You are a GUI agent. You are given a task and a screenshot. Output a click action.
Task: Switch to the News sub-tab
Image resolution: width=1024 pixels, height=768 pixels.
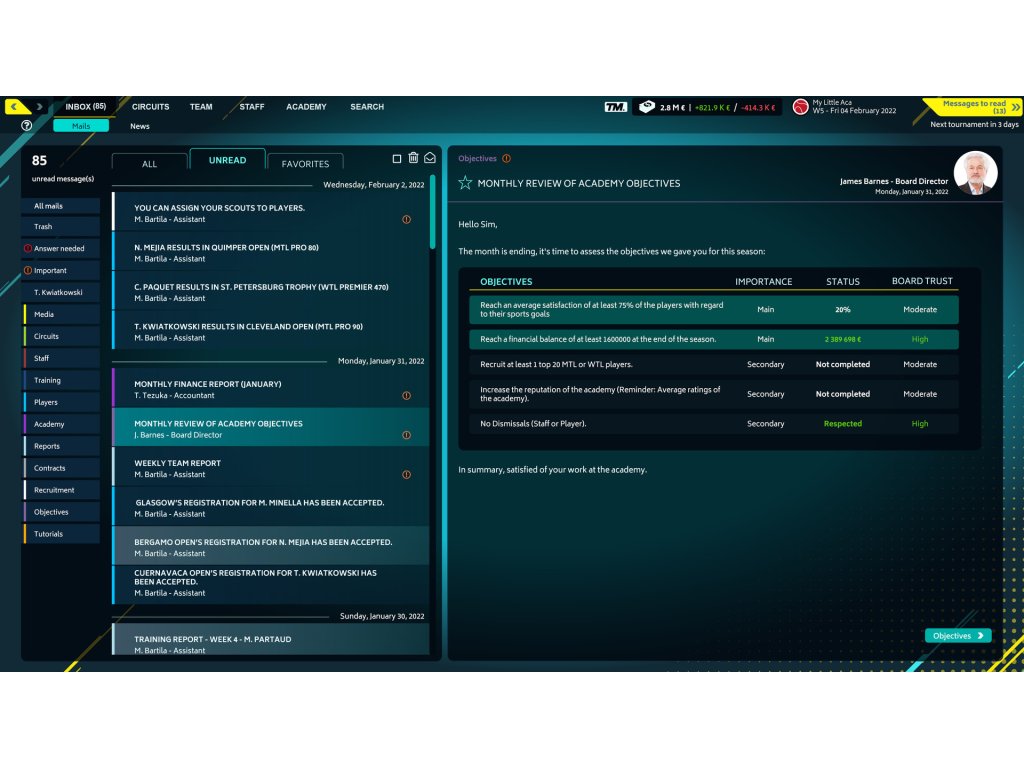(x=140, y=126)
